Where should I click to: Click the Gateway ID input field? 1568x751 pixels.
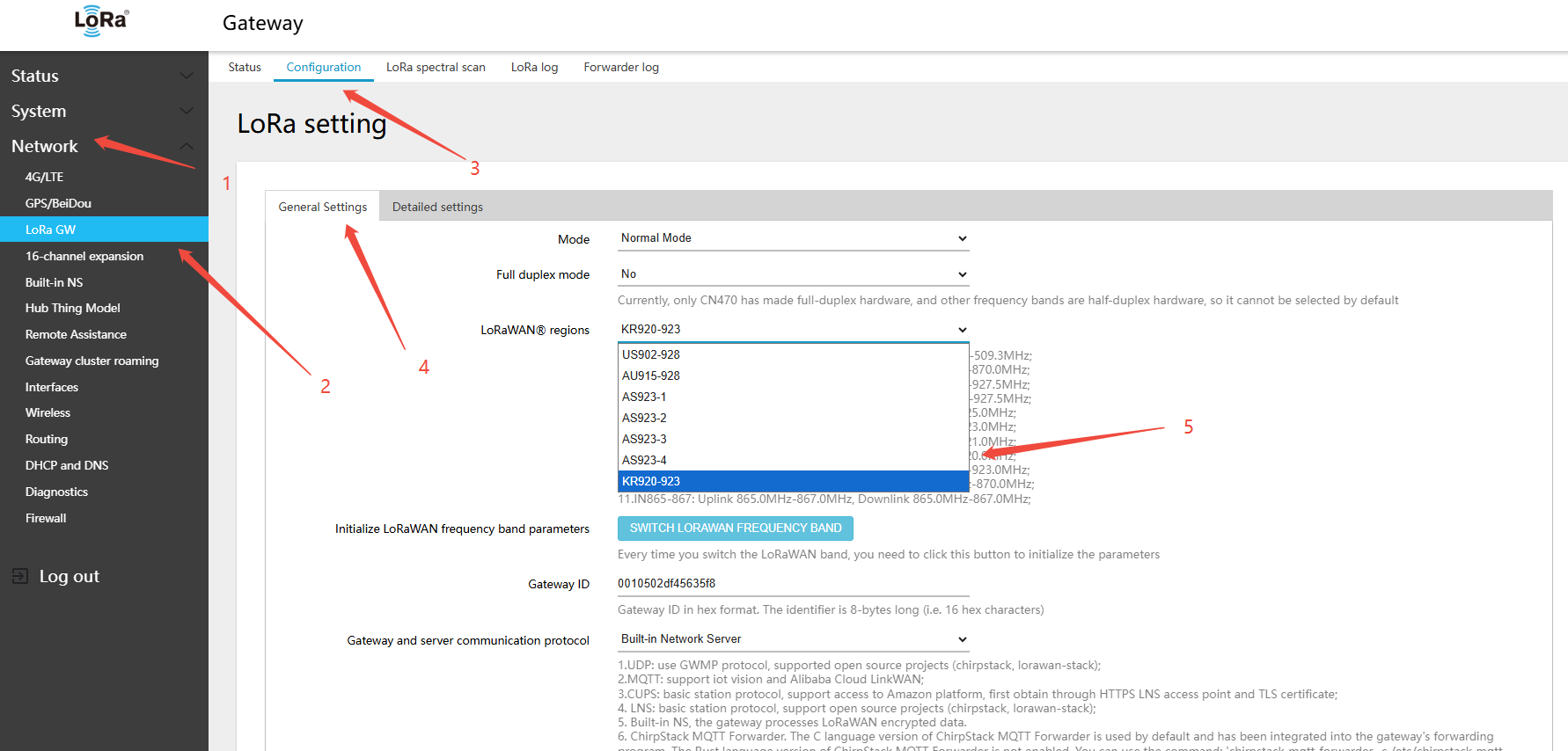(792, 583)
